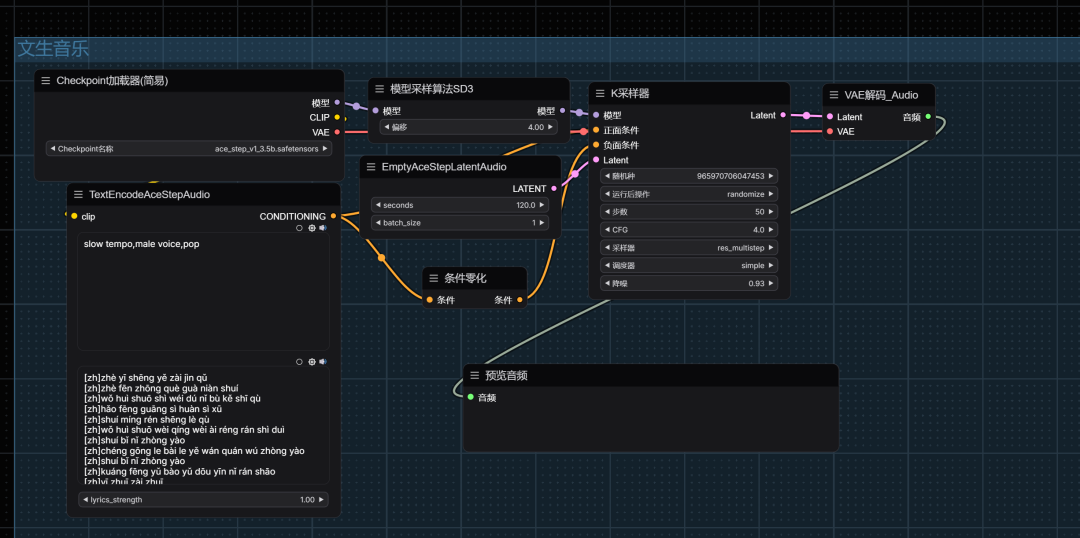This screenshot has width=1080, height=538.
Task: Open the Checkpoint加载器(简易) node hamburger menu
Action: pos(45,81)
